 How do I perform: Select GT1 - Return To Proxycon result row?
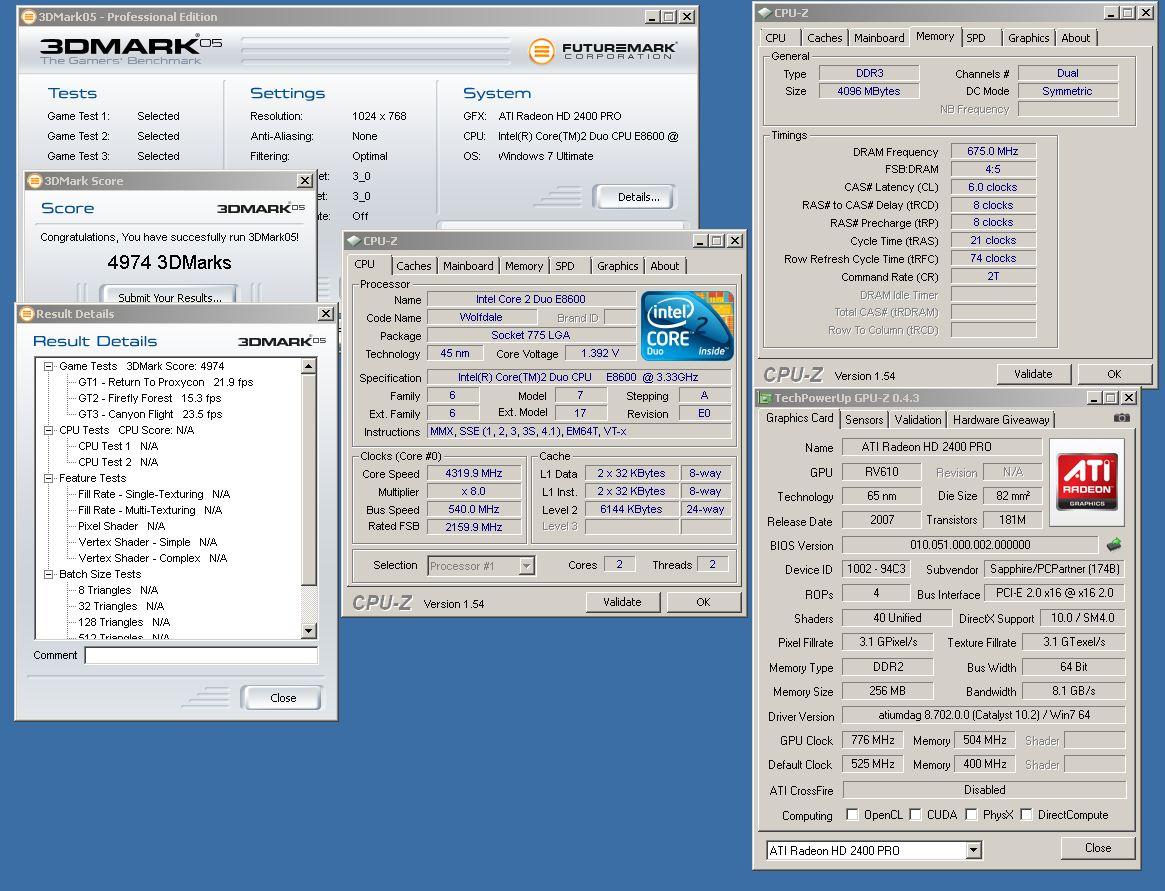tap(165, 382)
